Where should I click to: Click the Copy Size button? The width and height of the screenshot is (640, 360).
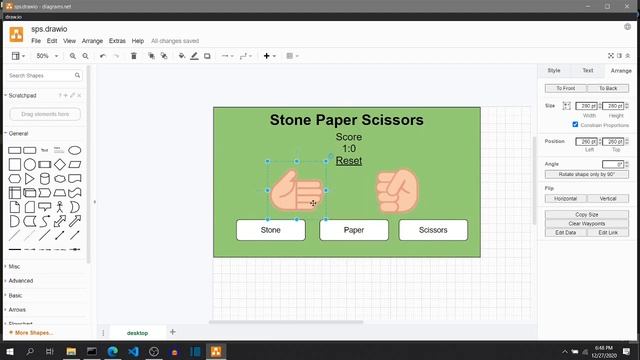pyautogui.click(x=587, y=214)
